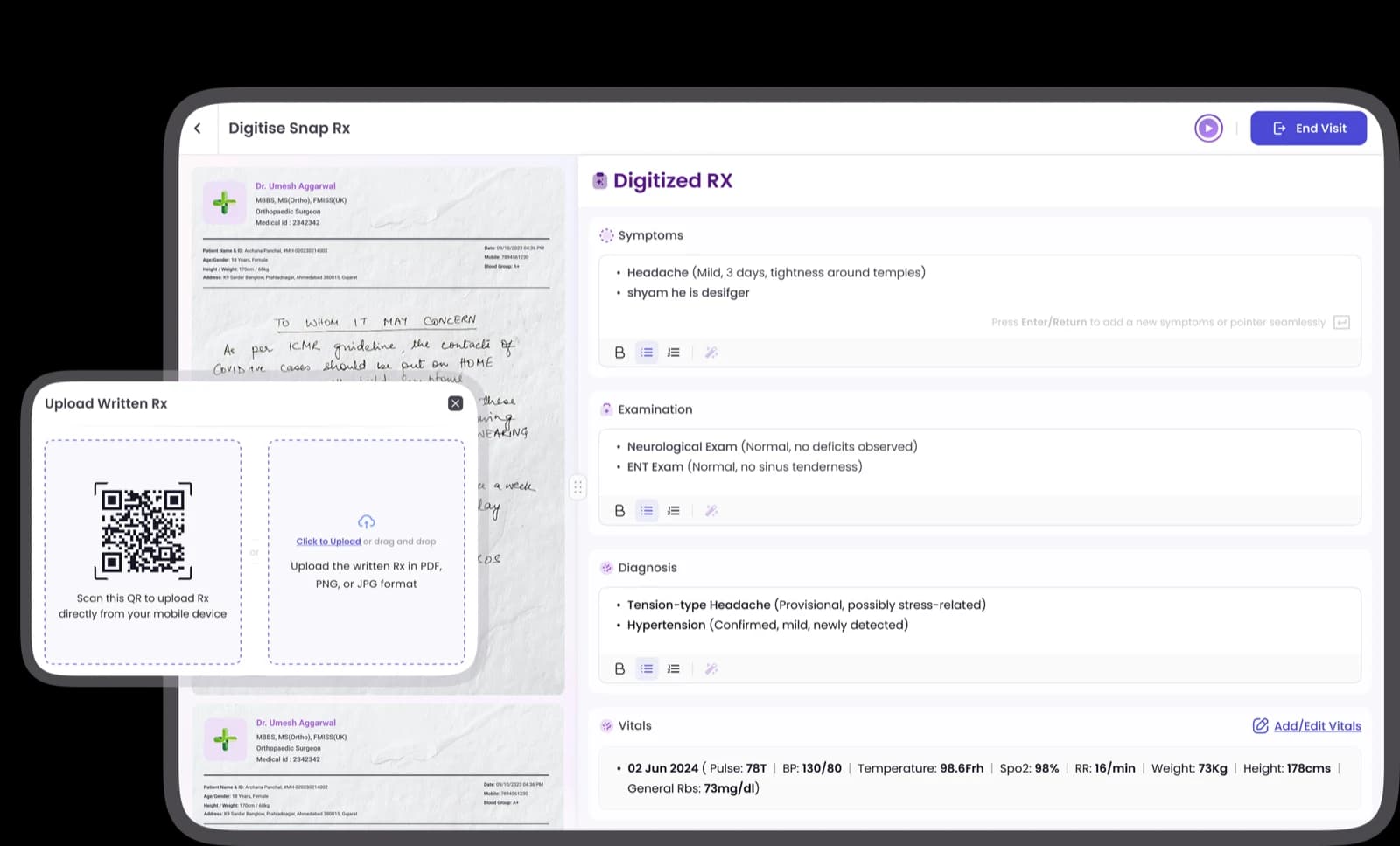
Task: Click the End Visit button
Action: tap(1308, 129)
